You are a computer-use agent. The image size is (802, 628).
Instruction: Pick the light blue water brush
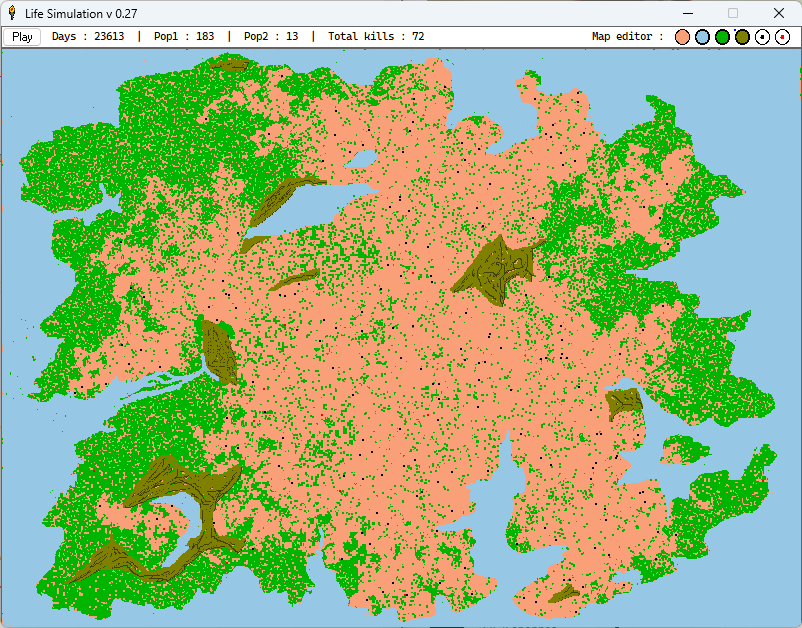702,37
